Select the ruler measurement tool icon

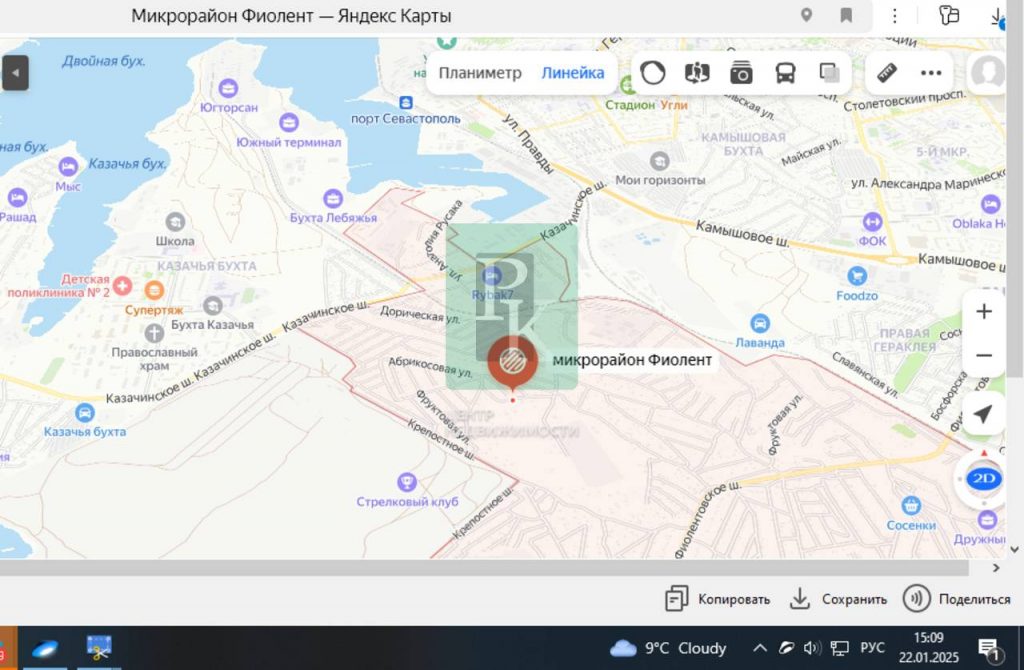886,73
